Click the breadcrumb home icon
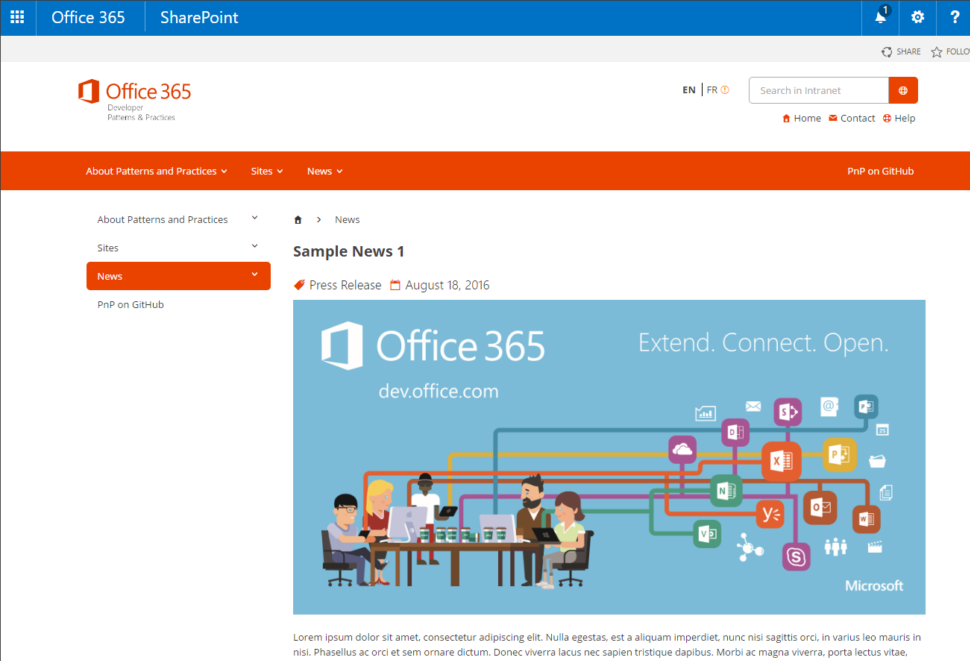Viewport: 970px width, 661px height. [x=298, y=220]
